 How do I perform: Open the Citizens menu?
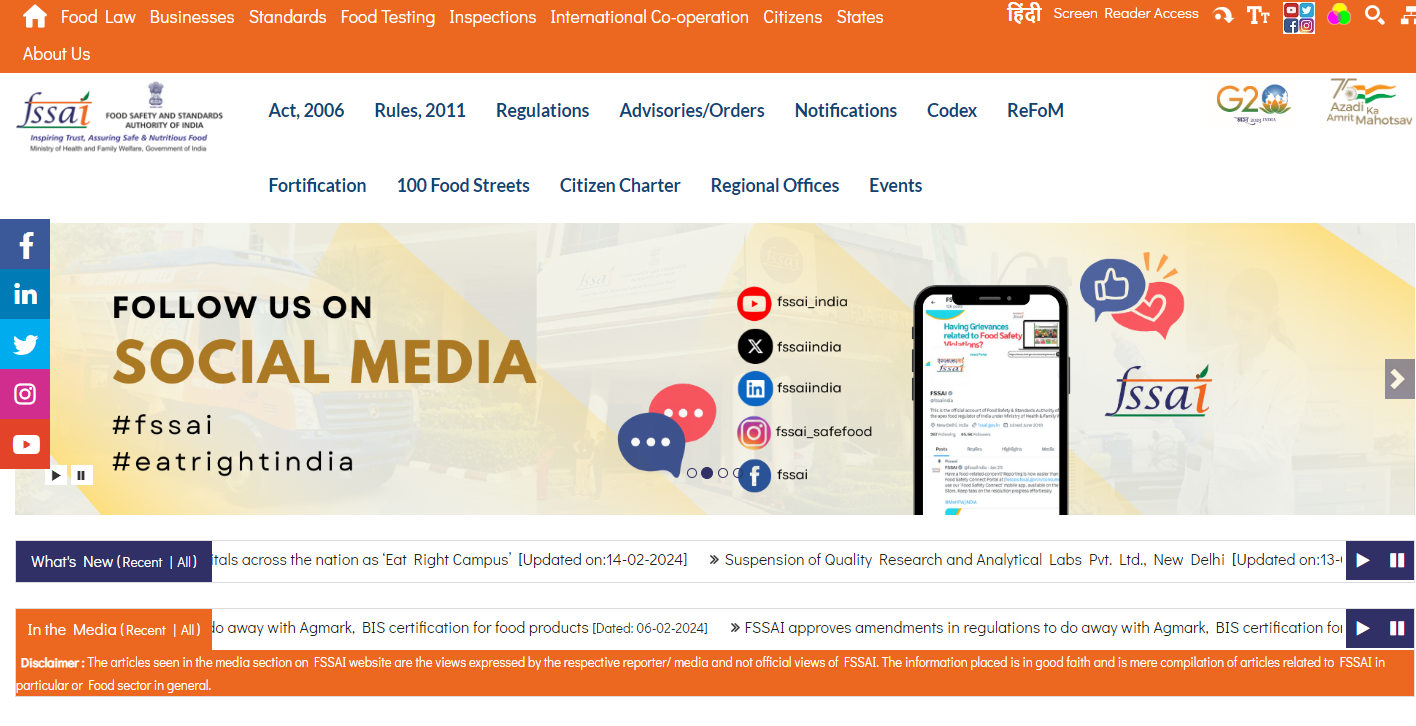point(792,17)
